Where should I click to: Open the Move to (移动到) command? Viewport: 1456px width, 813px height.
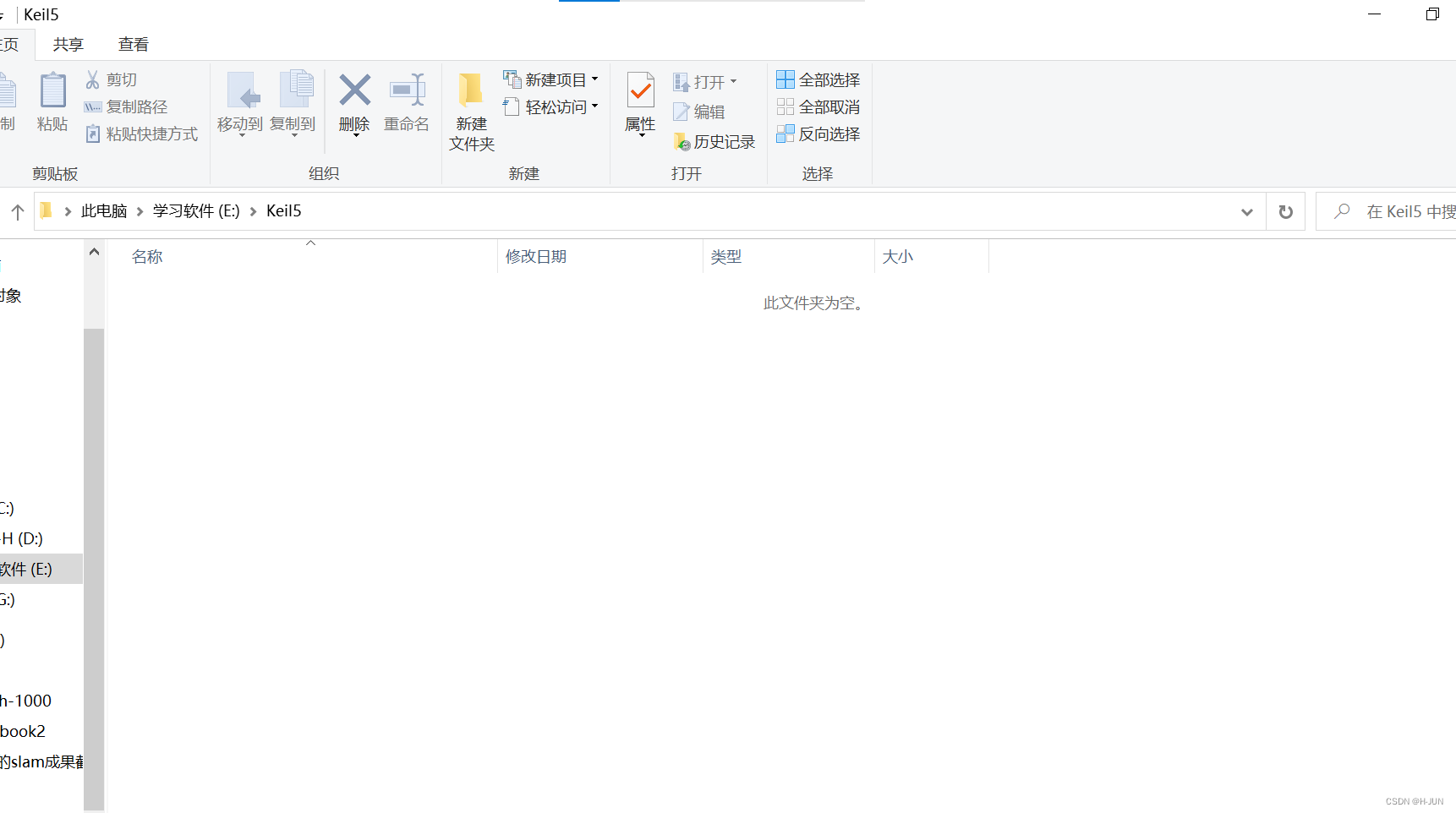[x=240, y=102]
